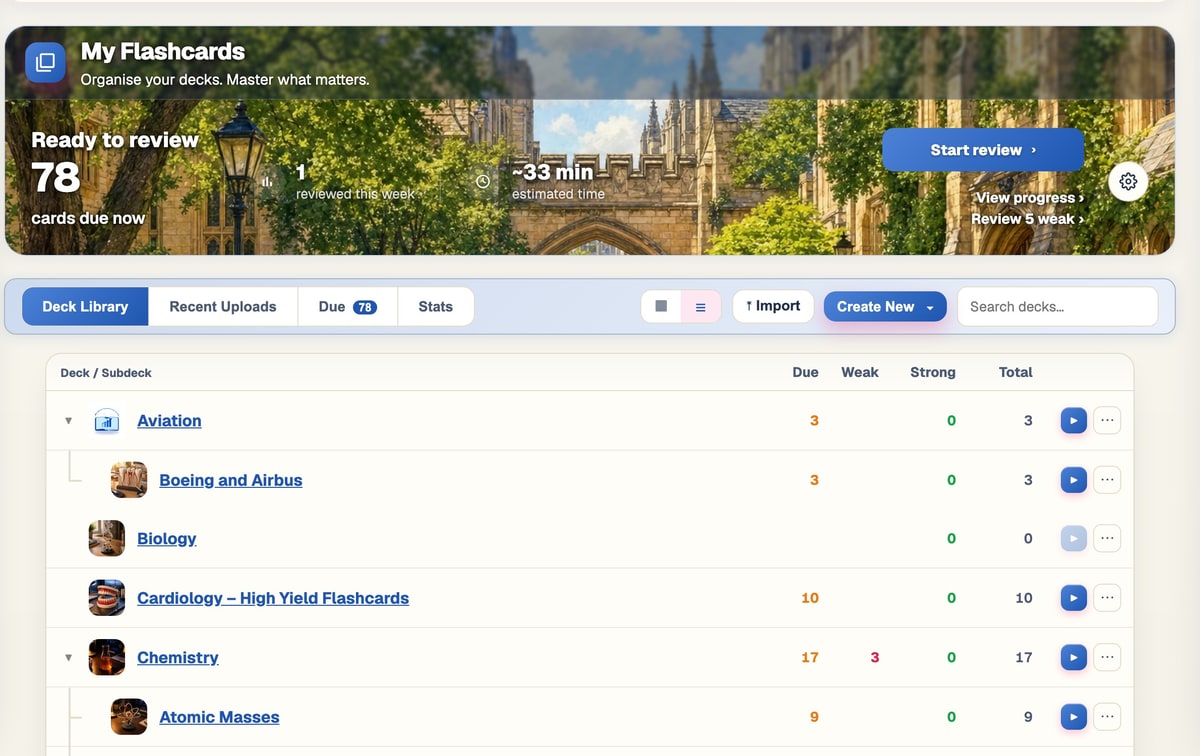This screenshot has height=756, width=1200.
Task: Play the Chemistry deck
Action: pyautogui.click(x=1073, y=658)
